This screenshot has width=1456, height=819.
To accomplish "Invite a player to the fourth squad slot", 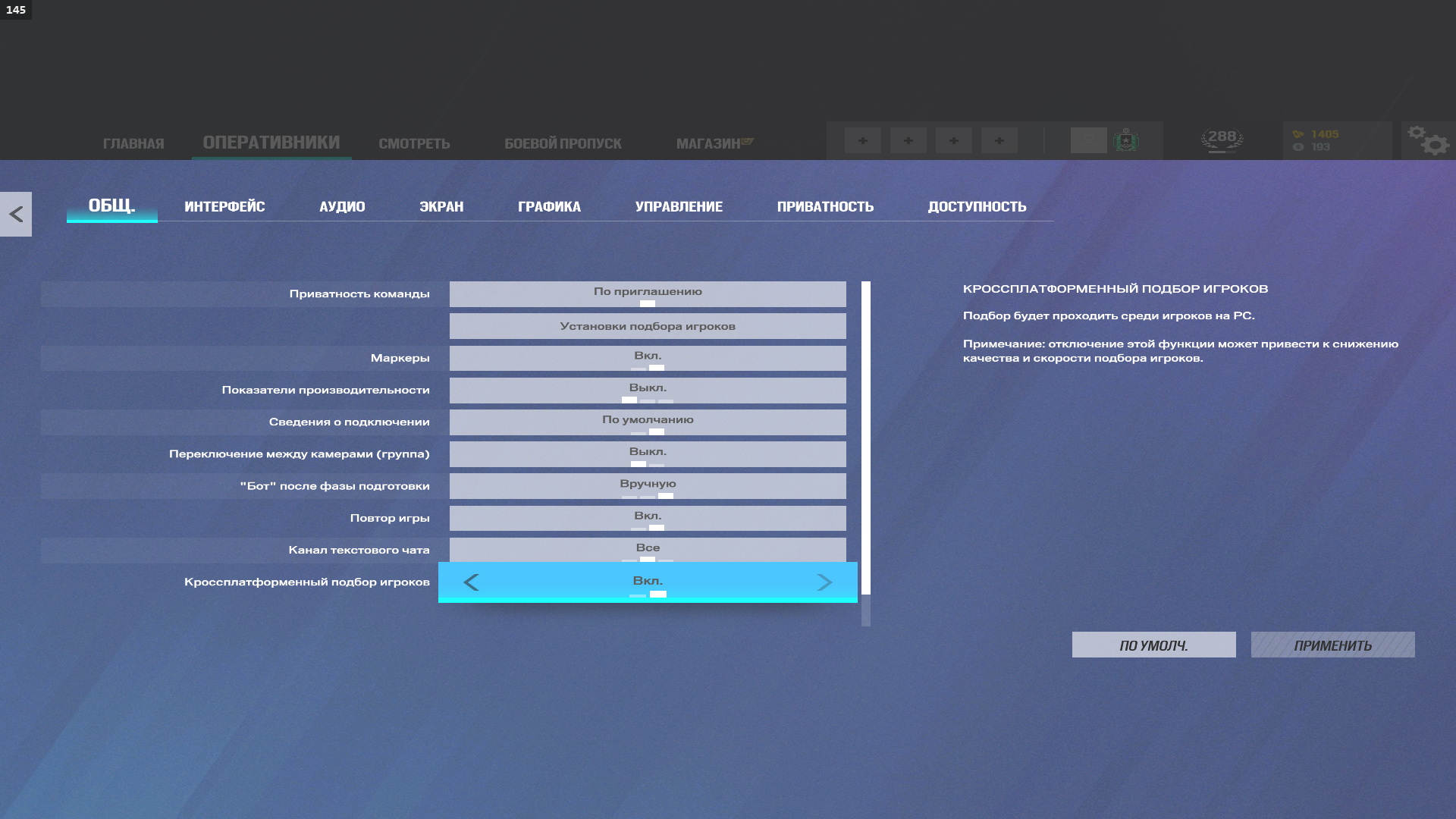I will point(999,140).
